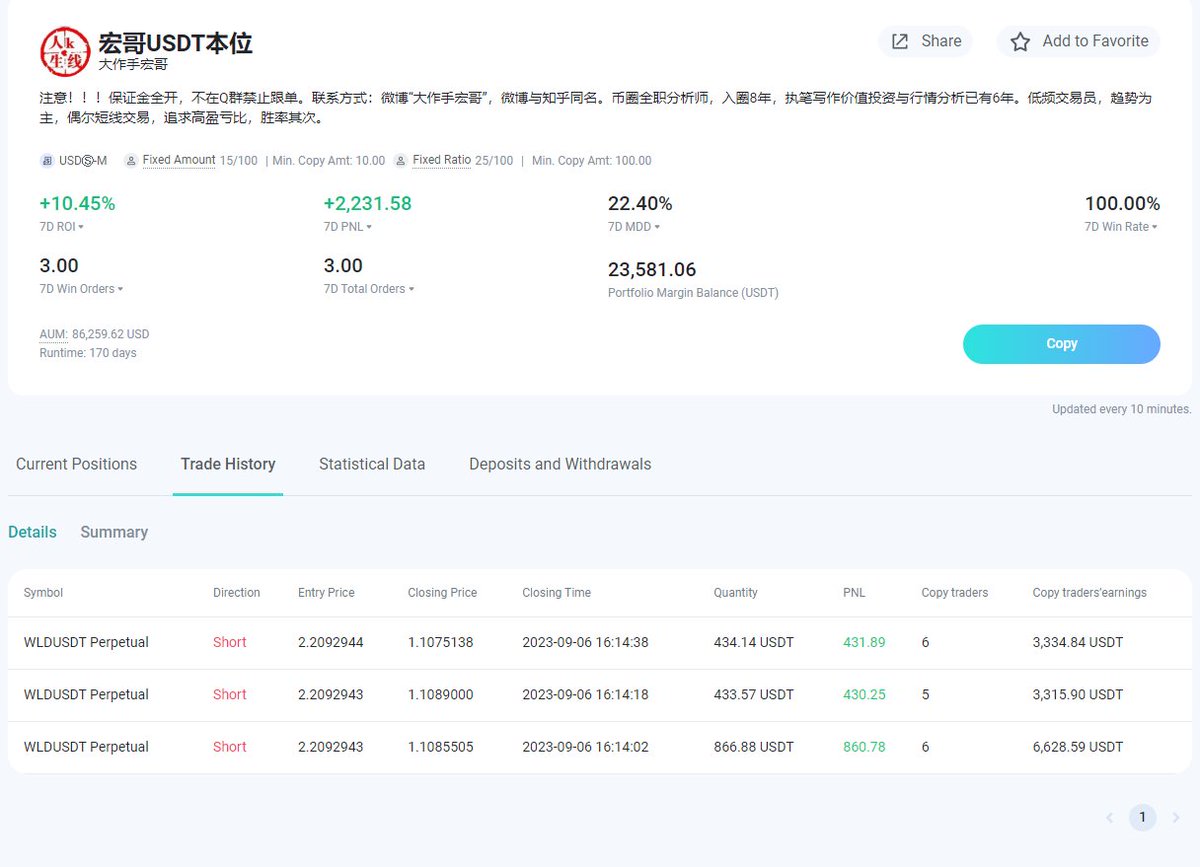The width and height of the screenshot is (1200, 867).
Task: Click the trader avatar logo
Action: (x=65, y=51)
